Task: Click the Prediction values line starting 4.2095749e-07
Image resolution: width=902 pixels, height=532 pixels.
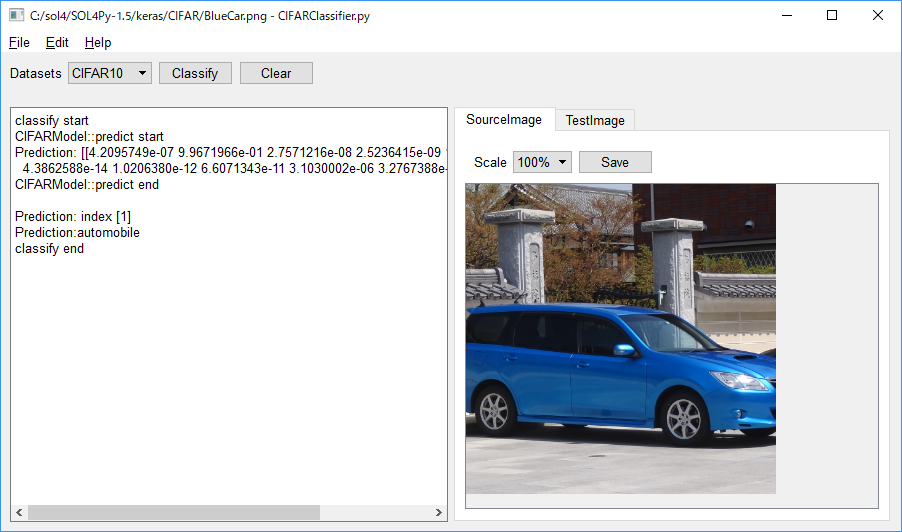Action: [x=231, y=152]
